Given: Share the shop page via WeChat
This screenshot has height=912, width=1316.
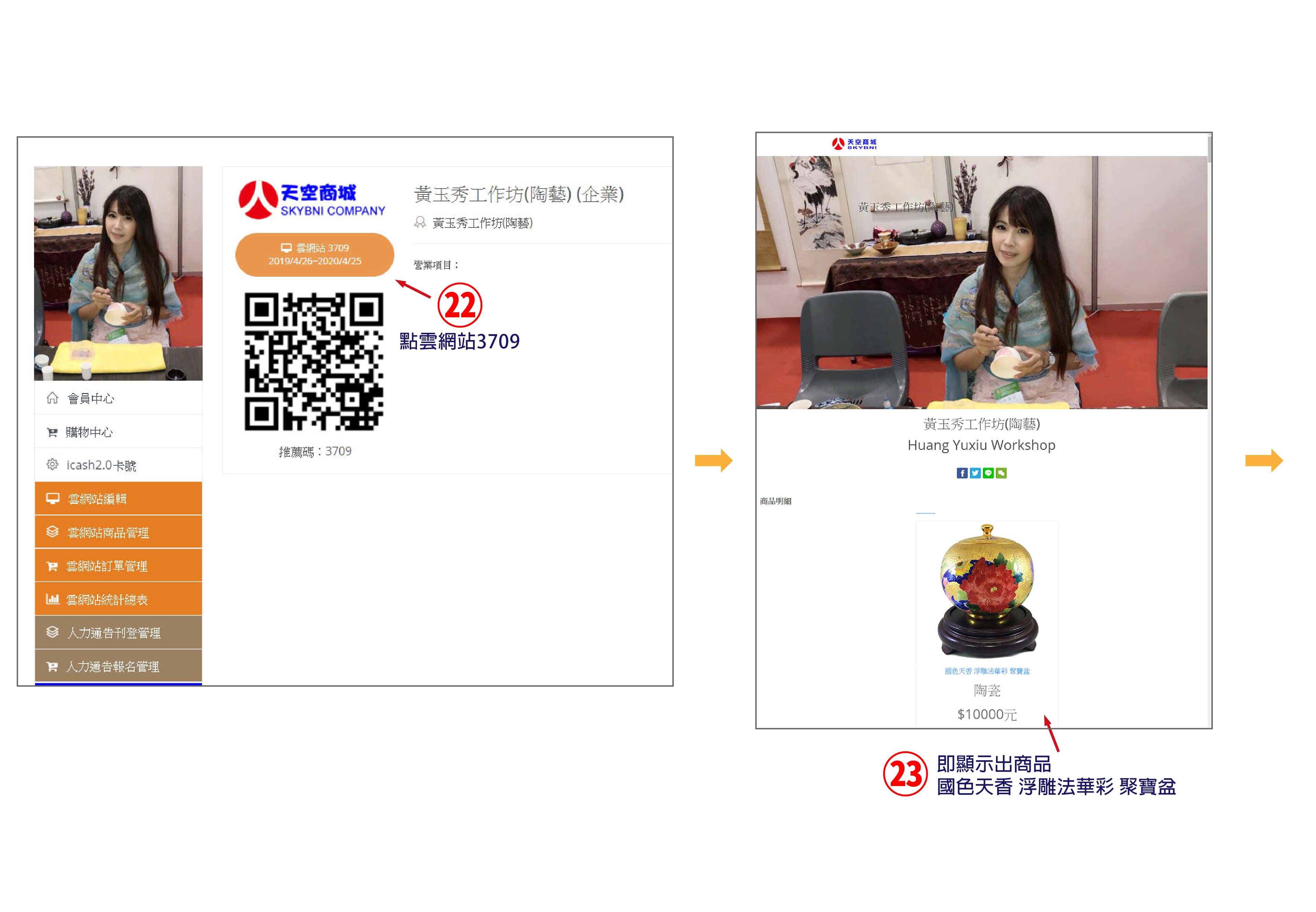Looking at the screenshot, I should [1001, 473].
